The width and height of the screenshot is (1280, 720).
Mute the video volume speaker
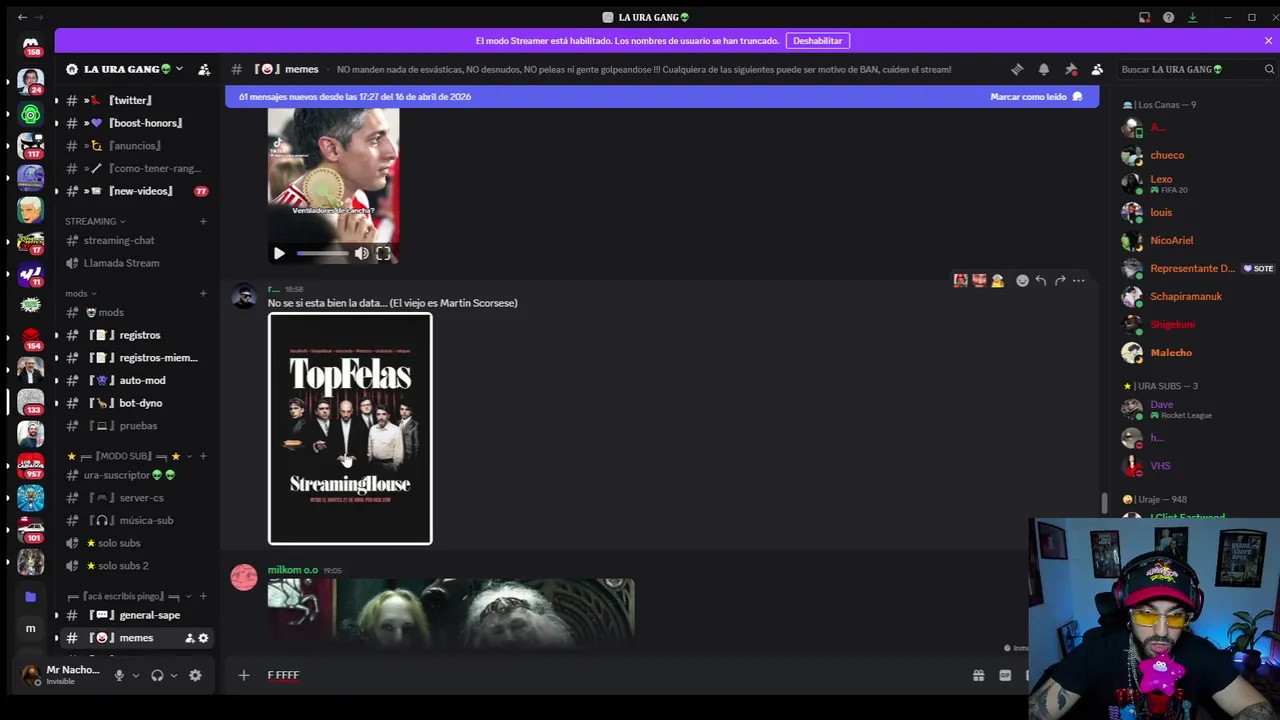(361, 254)
